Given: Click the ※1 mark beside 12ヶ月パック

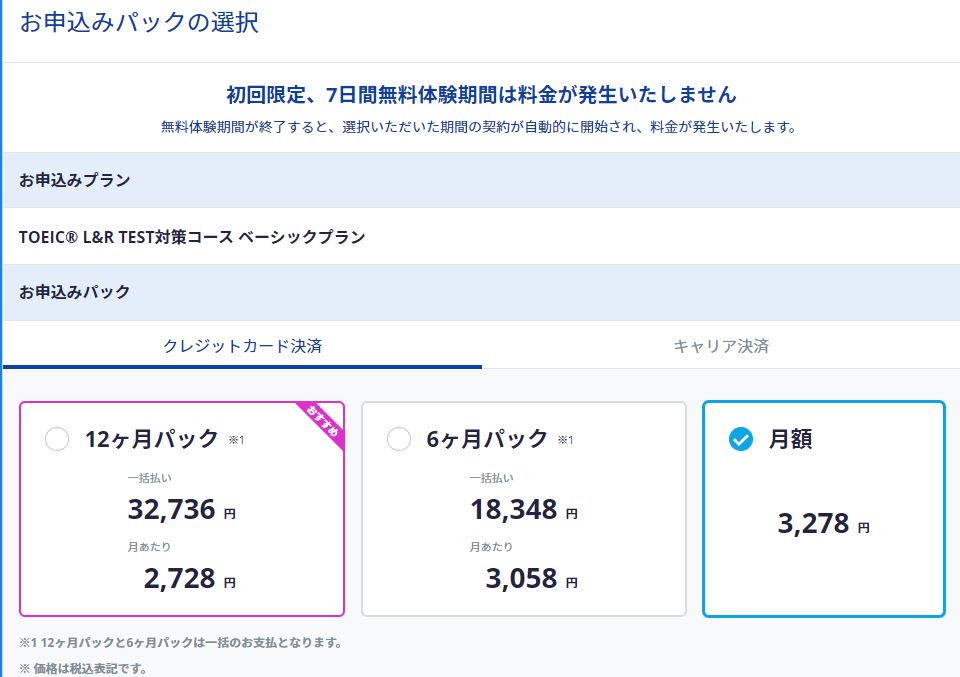Looking at the screenshot, I should coord(236,440).
